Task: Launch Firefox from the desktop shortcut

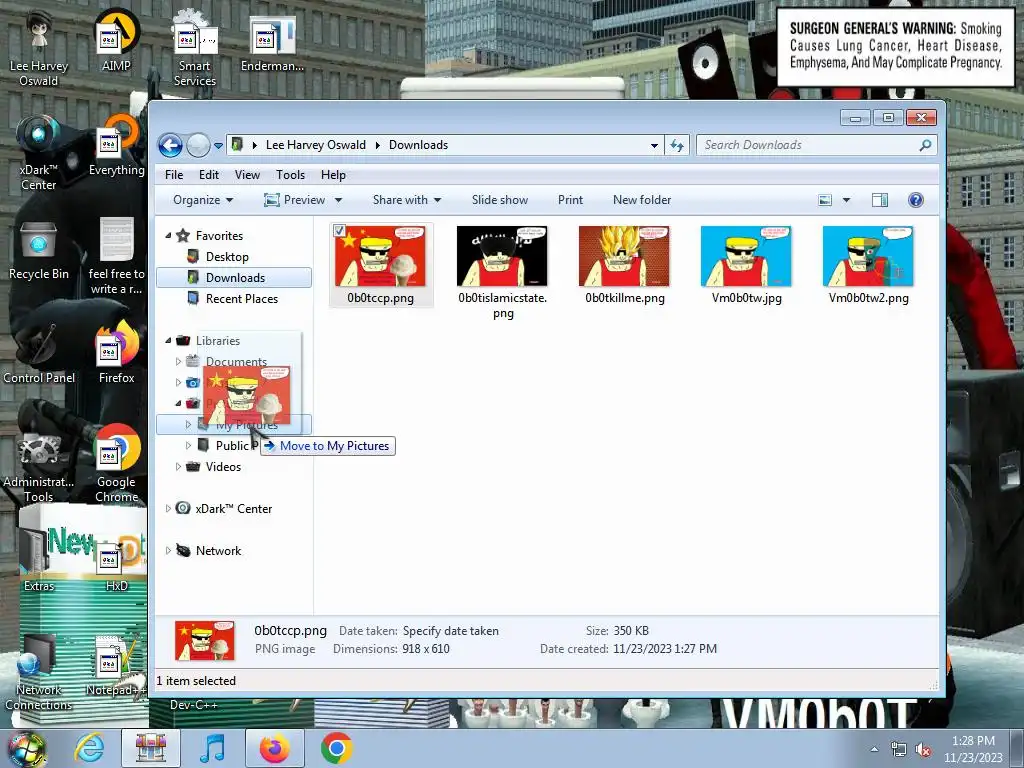Action: click(116, 353)
